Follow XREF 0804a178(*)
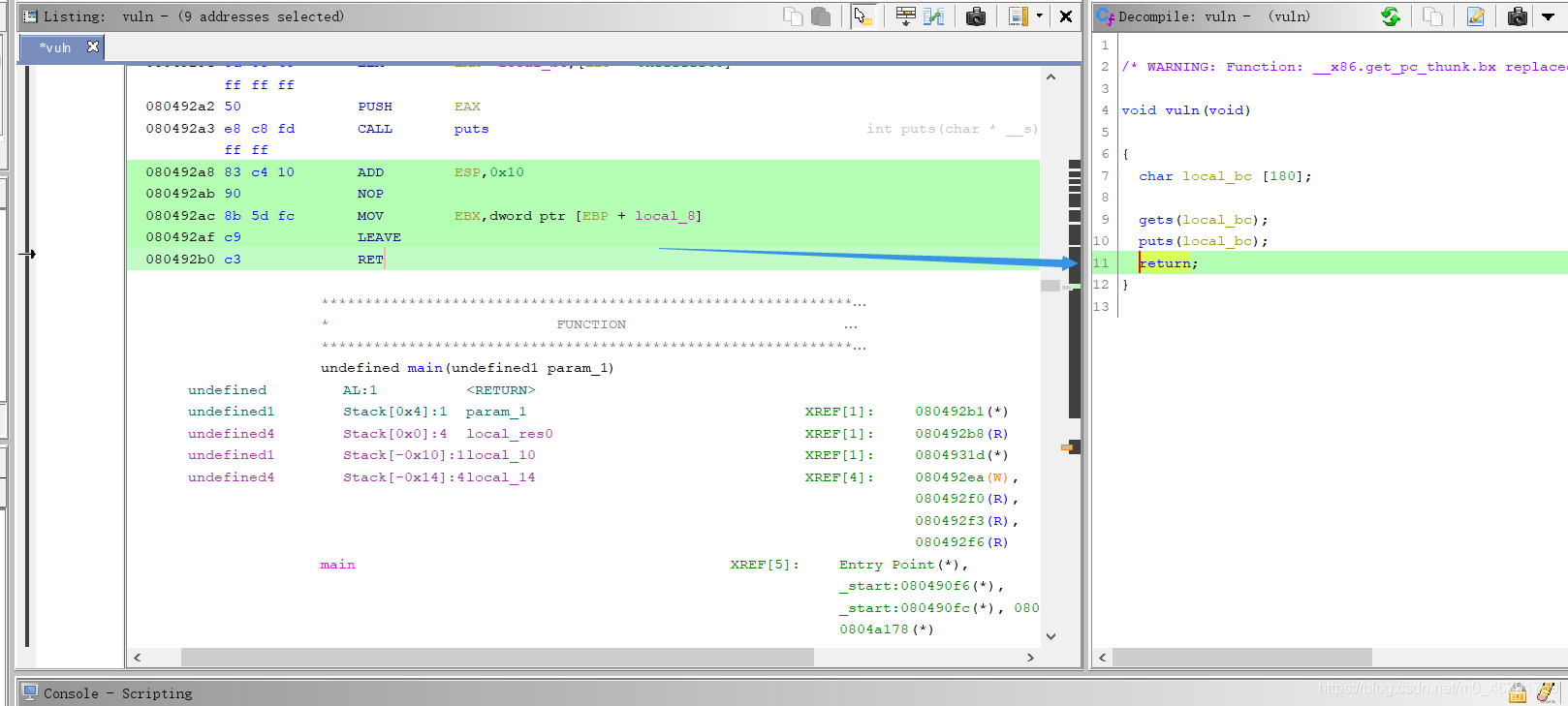The image size is (1568, 706). (886, 629)
